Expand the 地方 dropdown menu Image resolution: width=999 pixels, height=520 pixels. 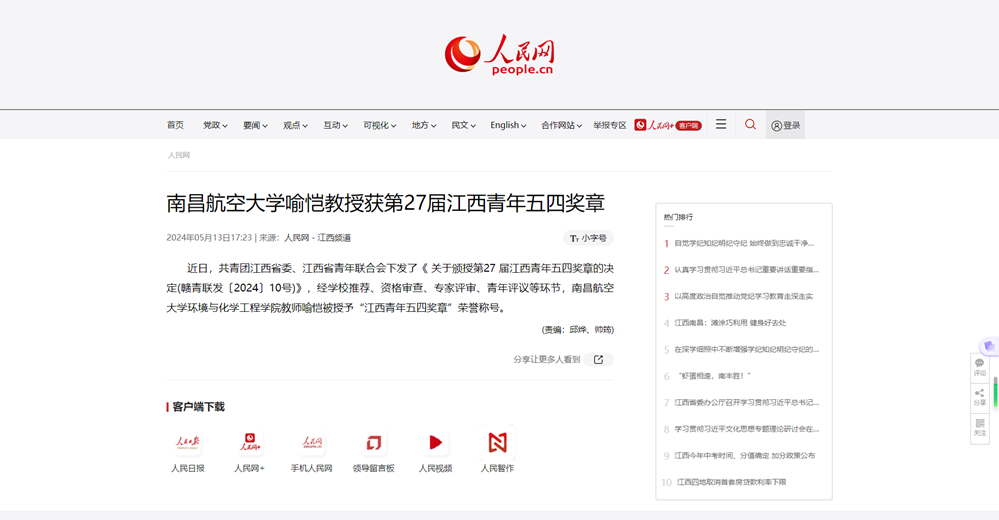pyautogui.click(x=424, y=126)
